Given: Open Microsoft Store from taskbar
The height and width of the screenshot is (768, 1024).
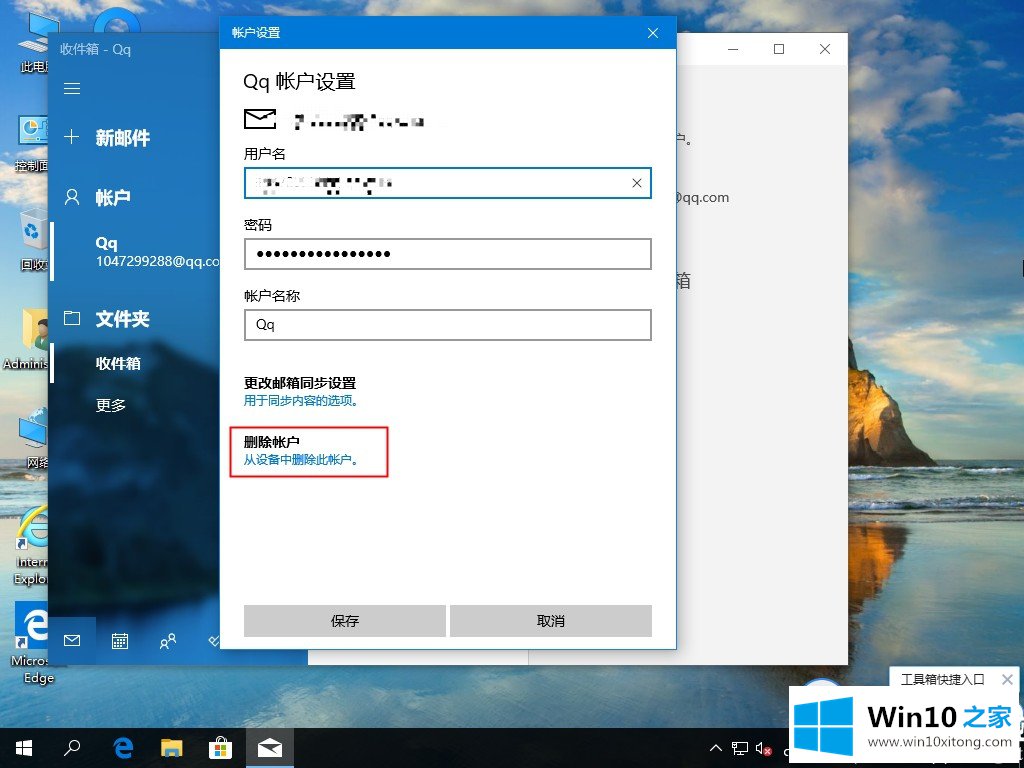Looking at the screenshot, I should coord(221,748).
